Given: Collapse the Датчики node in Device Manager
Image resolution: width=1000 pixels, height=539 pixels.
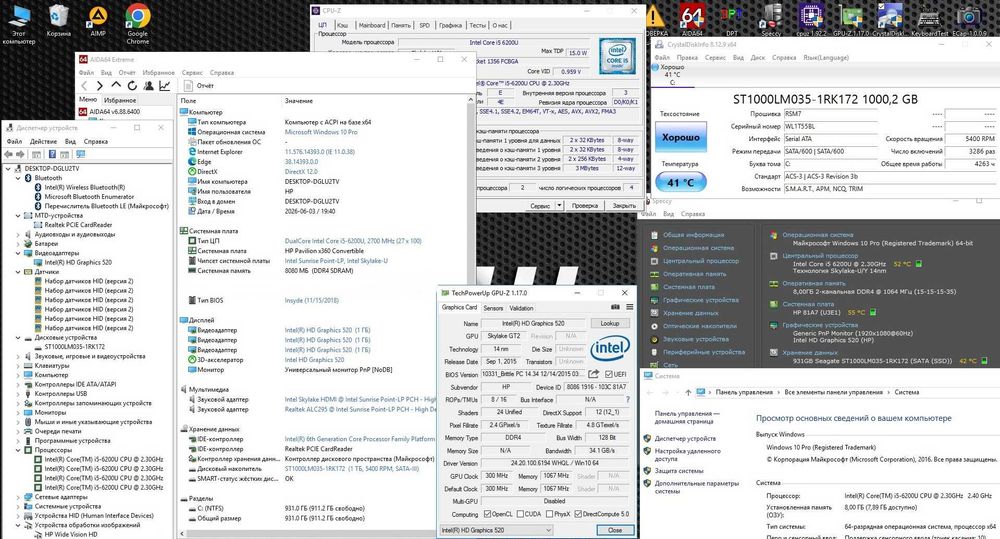Looking at the screenshot, I should click(x=18, y=272).
